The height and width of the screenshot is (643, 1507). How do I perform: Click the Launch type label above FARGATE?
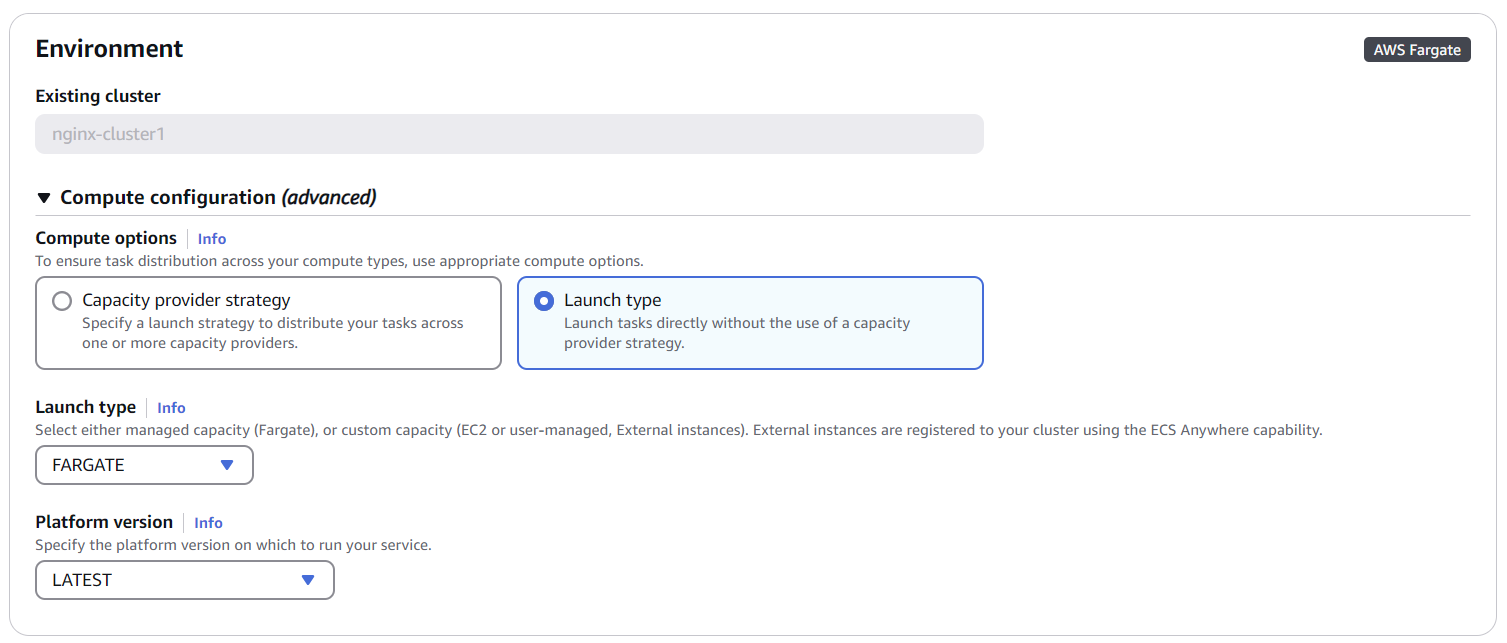(86, 407)
